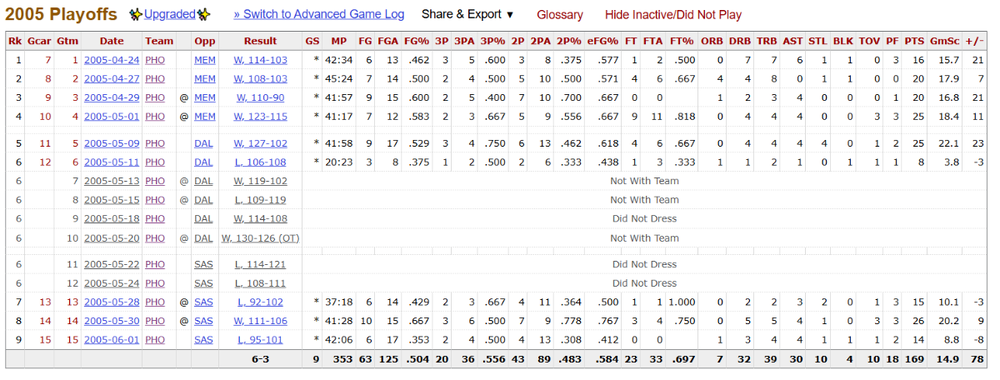Screen dimensions: 1000x380
Task: Sort table by the MP column
Action: point(339,41)
